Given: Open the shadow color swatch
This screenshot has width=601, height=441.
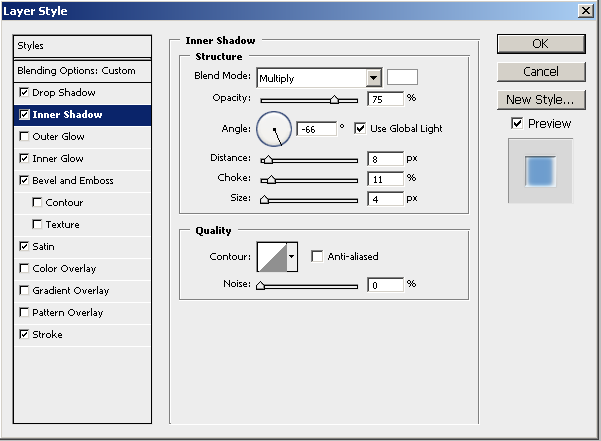Looking at the screenshot, I should coord(402,78).
